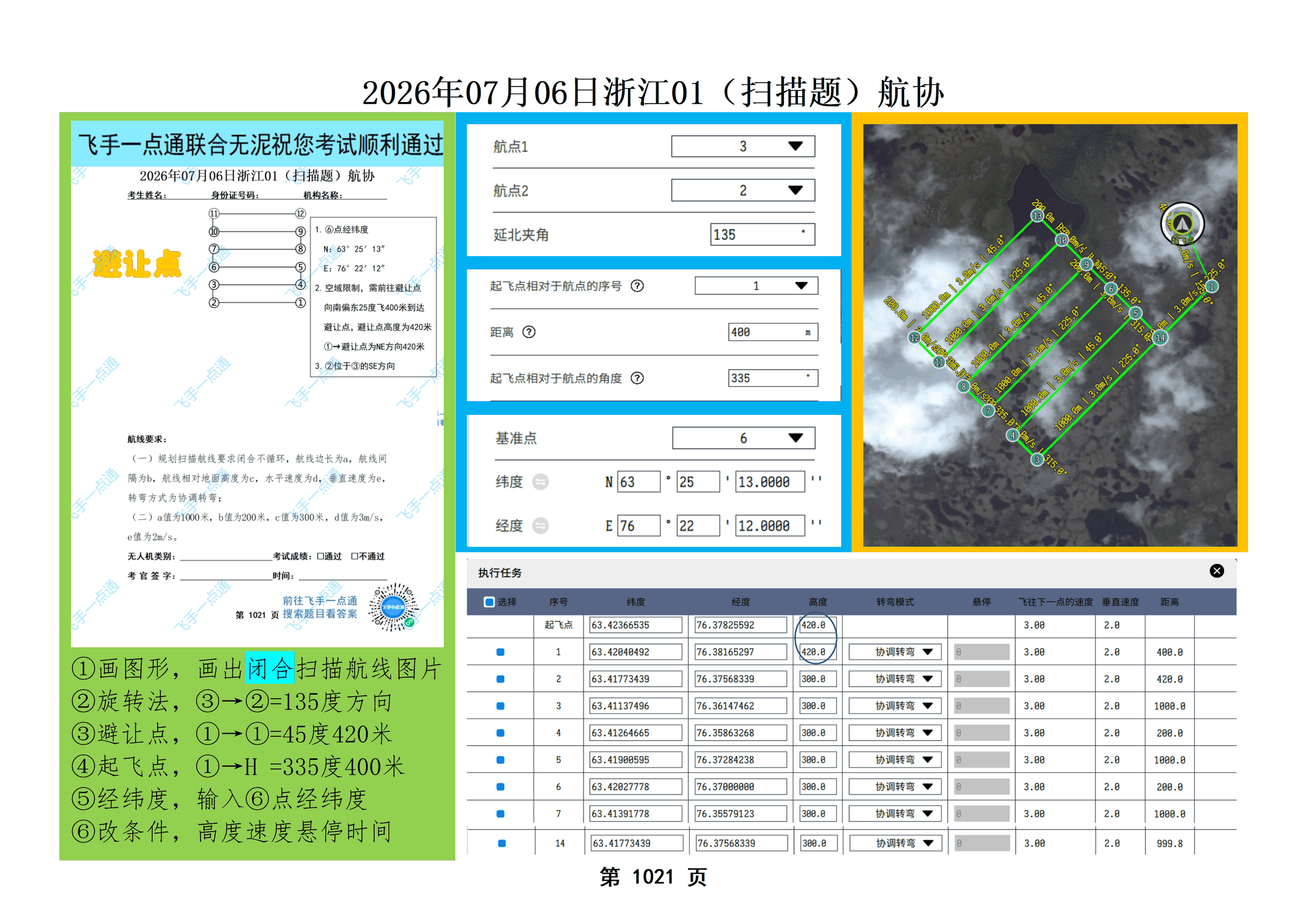This screenshot has width=1307, height=924.
Task: Click the 垂直速度 column header
Action: coord(1120,602)
